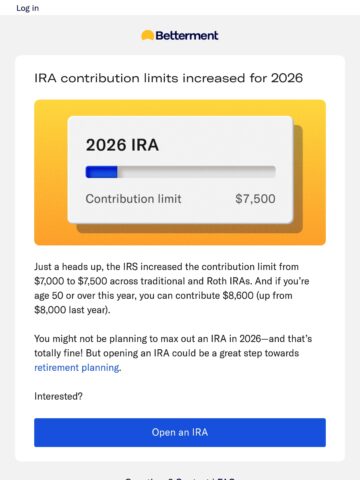
Task: Click the paragraph starting Just a heads up
Action: [x=172, y=288]
